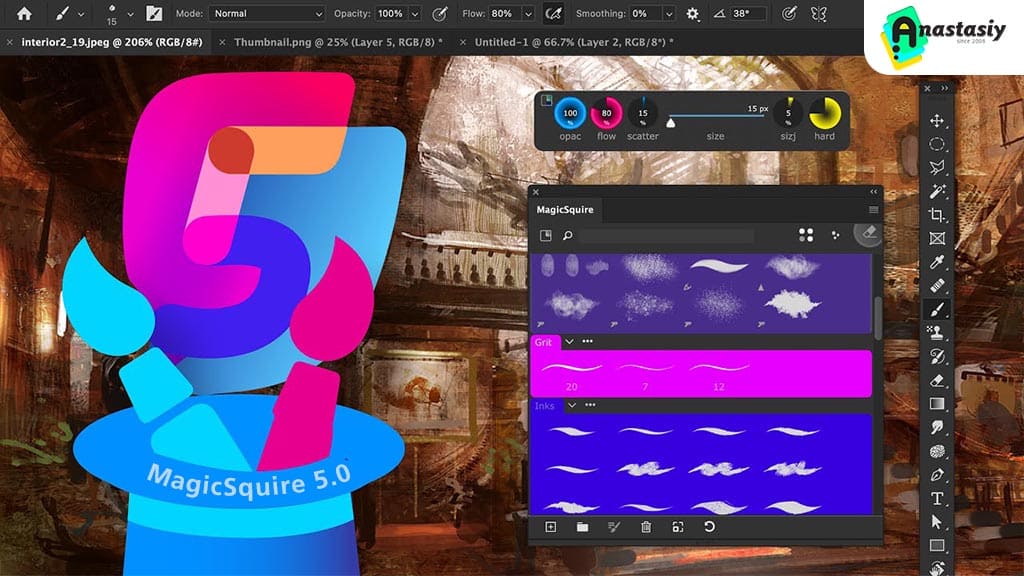Select the Polygonal Lasso tool

point(936,168)
